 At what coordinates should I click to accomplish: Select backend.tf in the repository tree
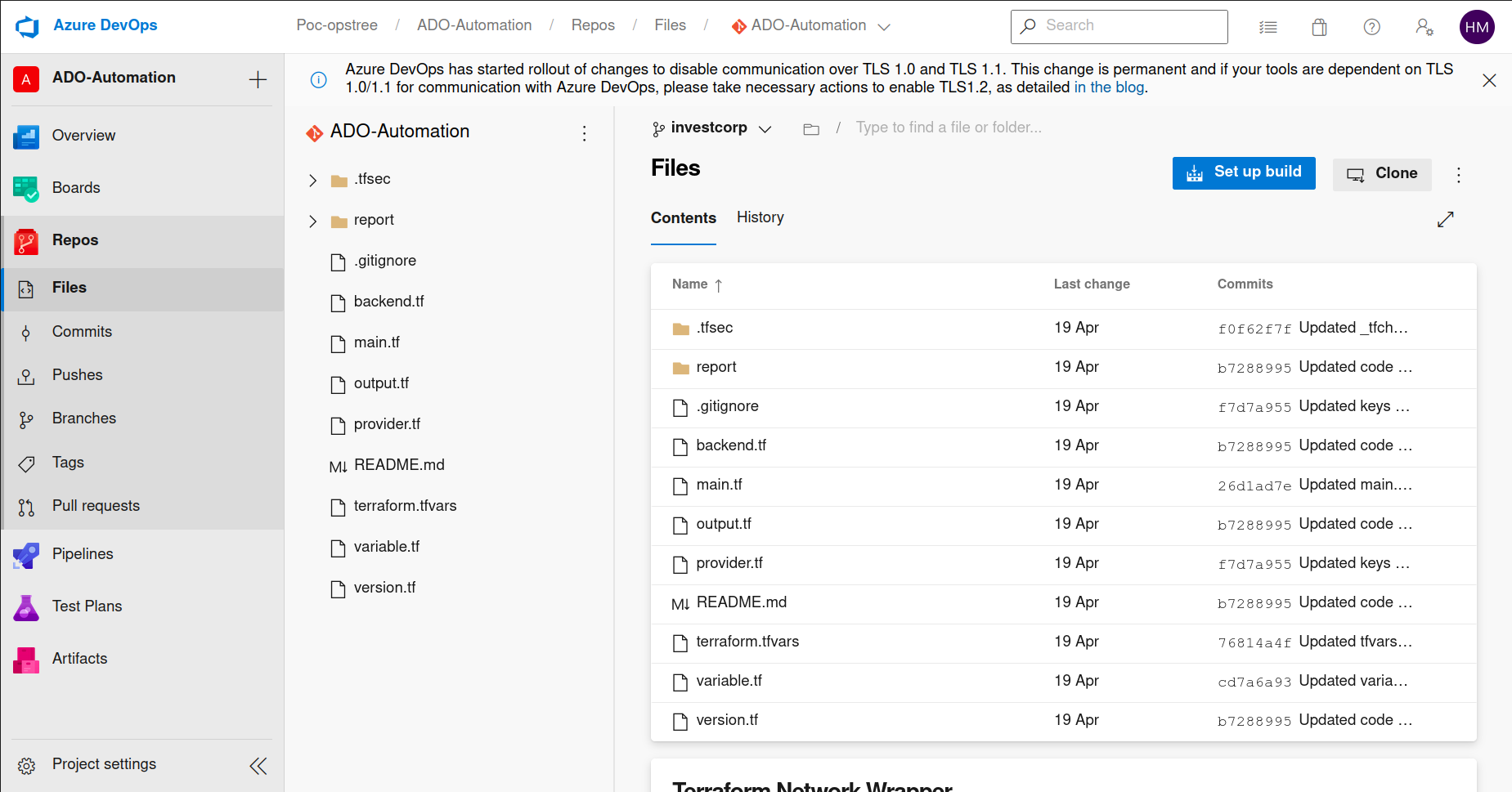click(x=388, y=302)
